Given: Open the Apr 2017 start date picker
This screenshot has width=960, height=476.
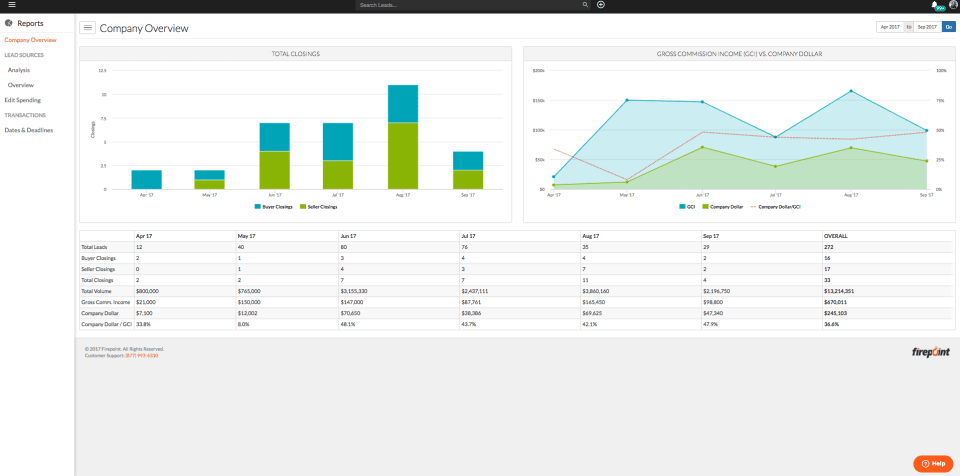Looking at the screenshot, I should [889, 28].
